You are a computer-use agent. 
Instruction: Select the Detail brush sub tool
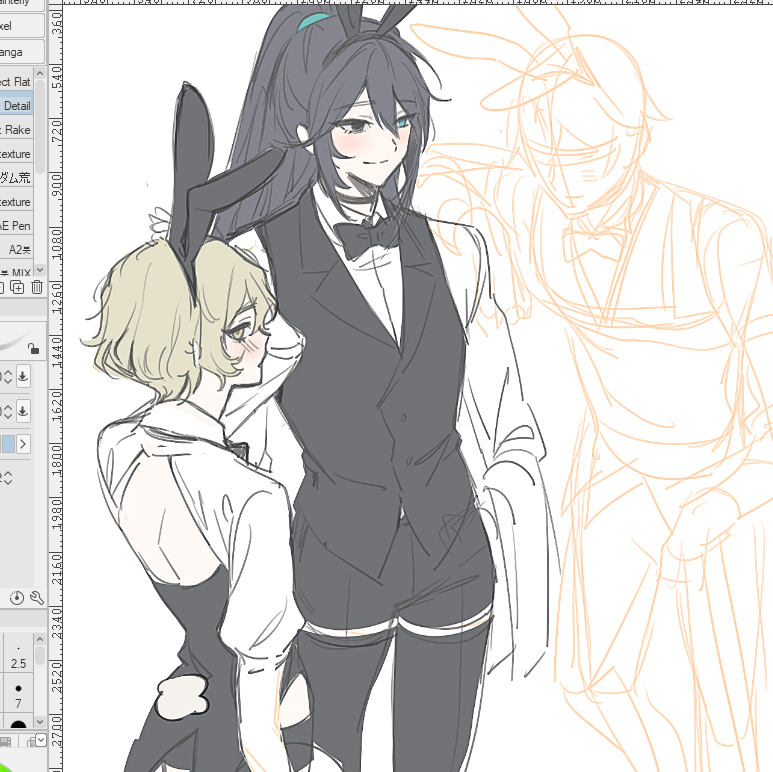point(16,105)
